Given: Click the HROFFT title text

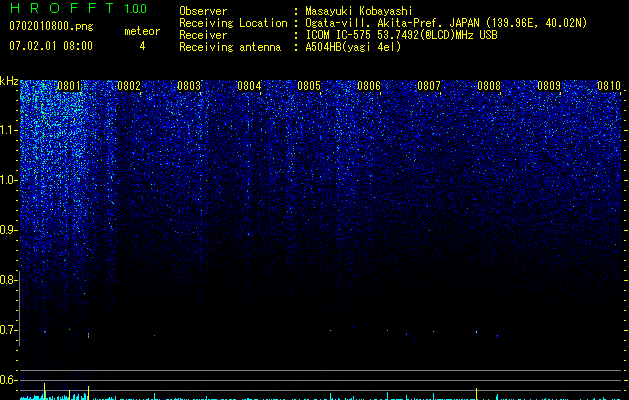Looking at the screenshot, I should (62, 8).
